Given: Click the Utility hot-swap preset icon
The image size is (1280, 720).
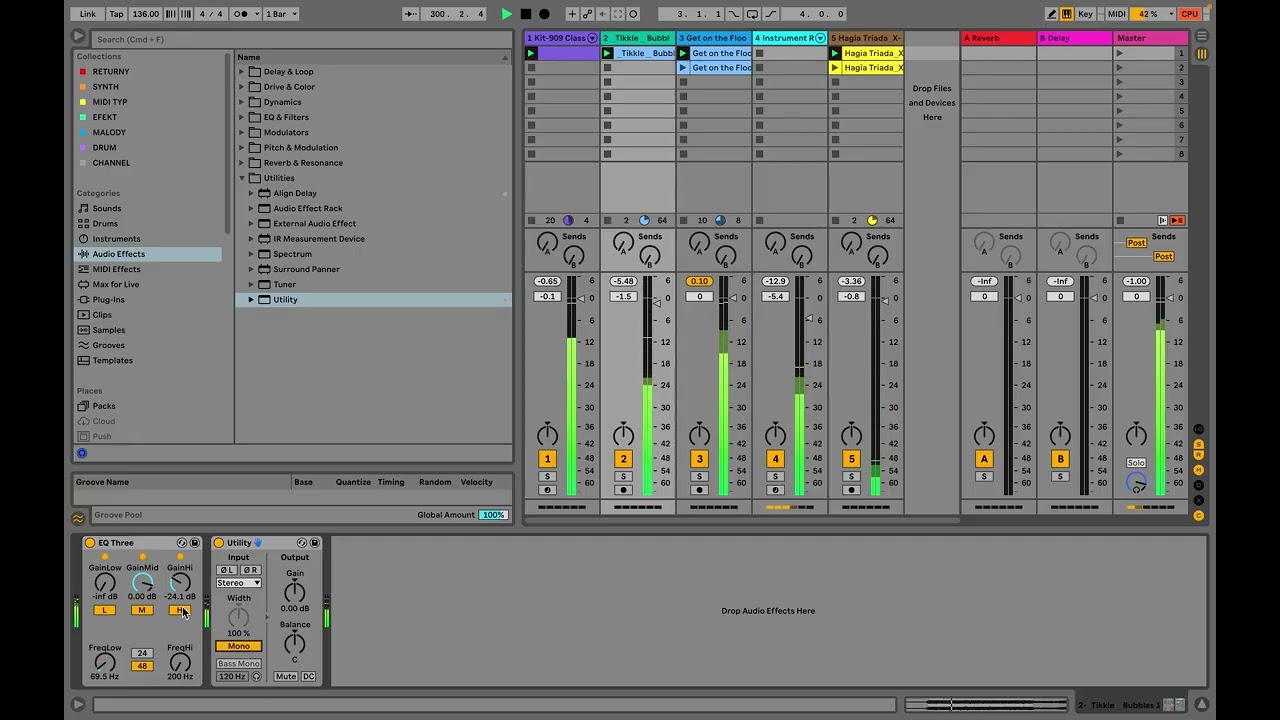Looking at the screenshot, I should [x=302, y=543].
